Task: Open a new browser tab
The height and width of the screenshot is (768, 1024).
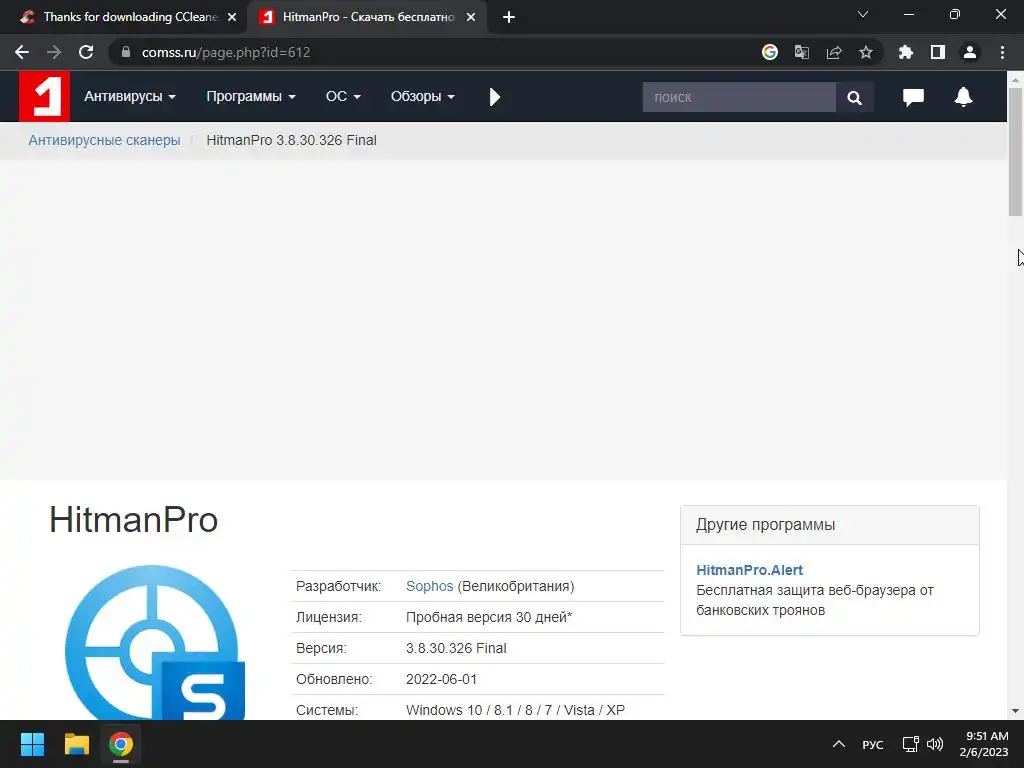Action: [509, 18]
